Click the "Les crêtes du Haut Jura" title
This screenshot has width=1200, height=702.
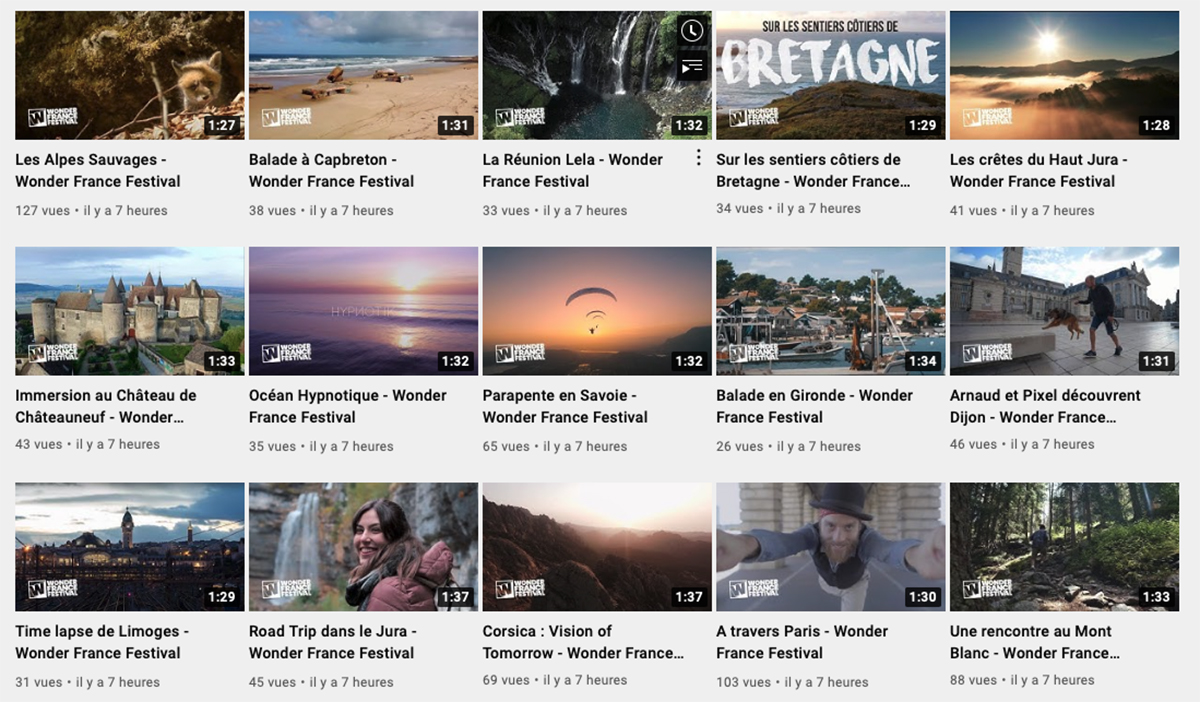(x=1039, y=170)
